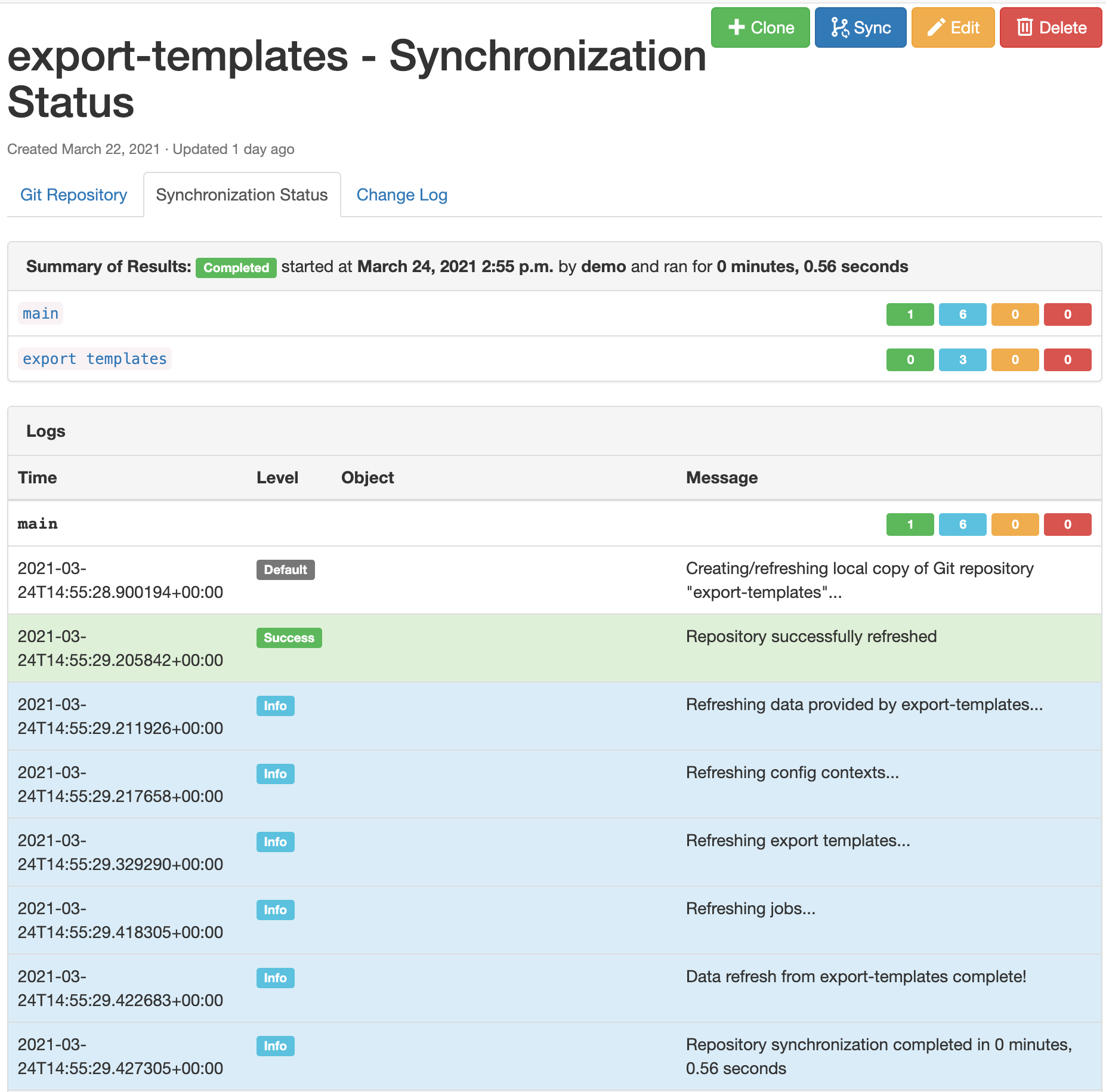Click the plus icon on Clone button
1106x1092 pixels.
click(x=737, y=27)
